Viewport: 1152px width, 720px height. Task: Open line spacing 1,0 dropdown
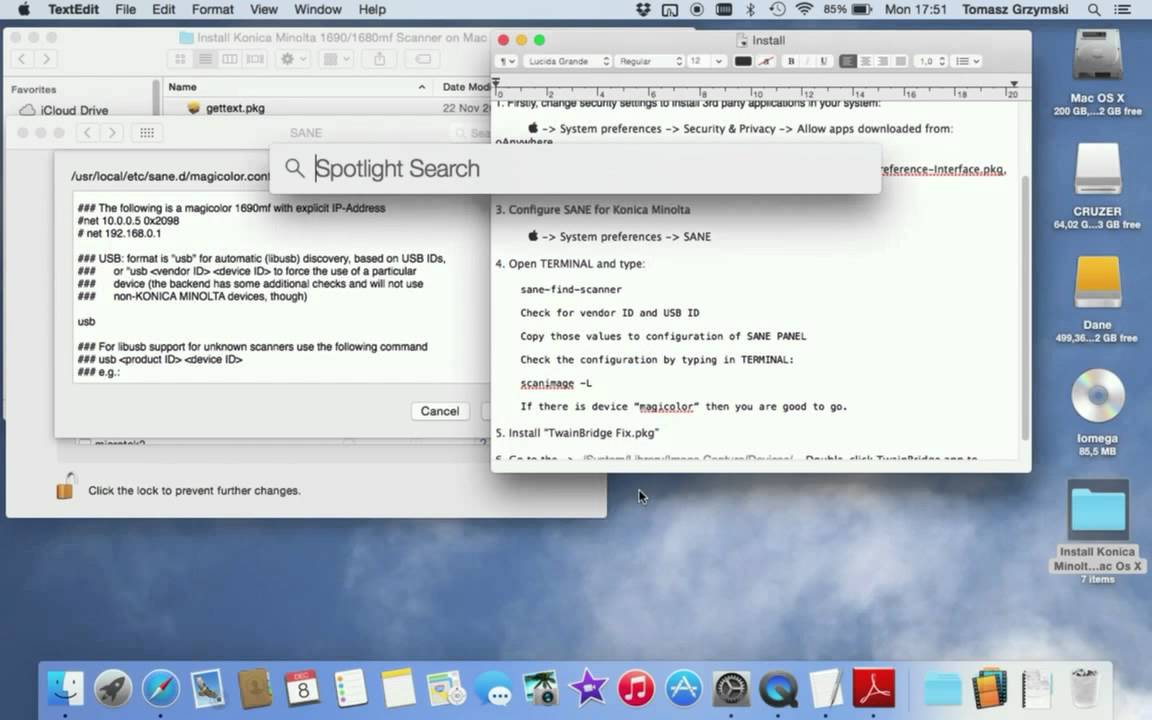tap(932, 61)
